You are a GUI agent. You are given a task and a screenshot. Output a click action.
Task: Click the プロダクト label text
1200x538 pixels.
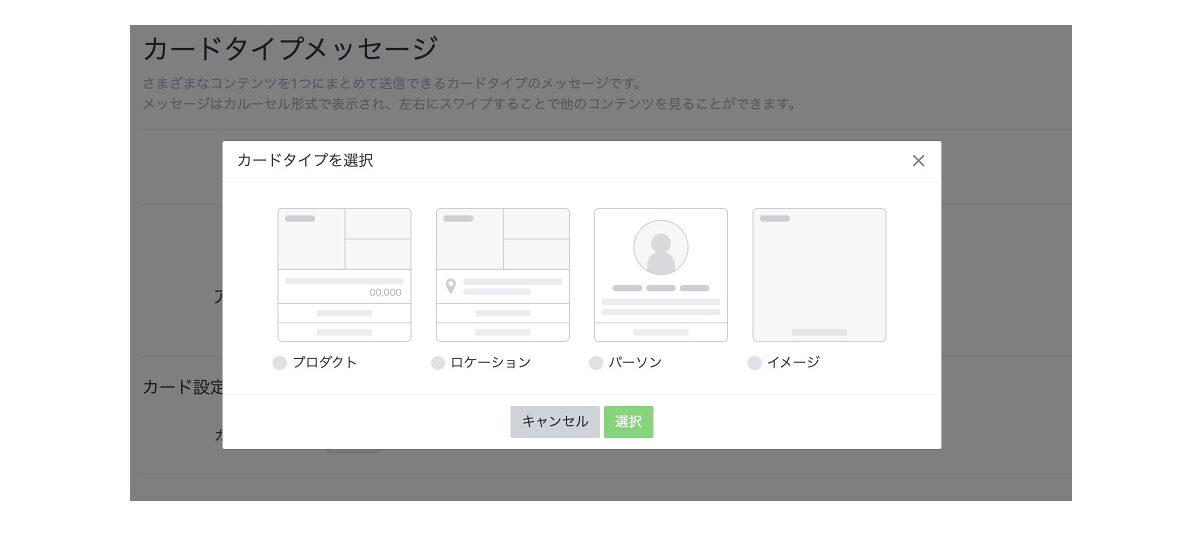tap(325, 362)
